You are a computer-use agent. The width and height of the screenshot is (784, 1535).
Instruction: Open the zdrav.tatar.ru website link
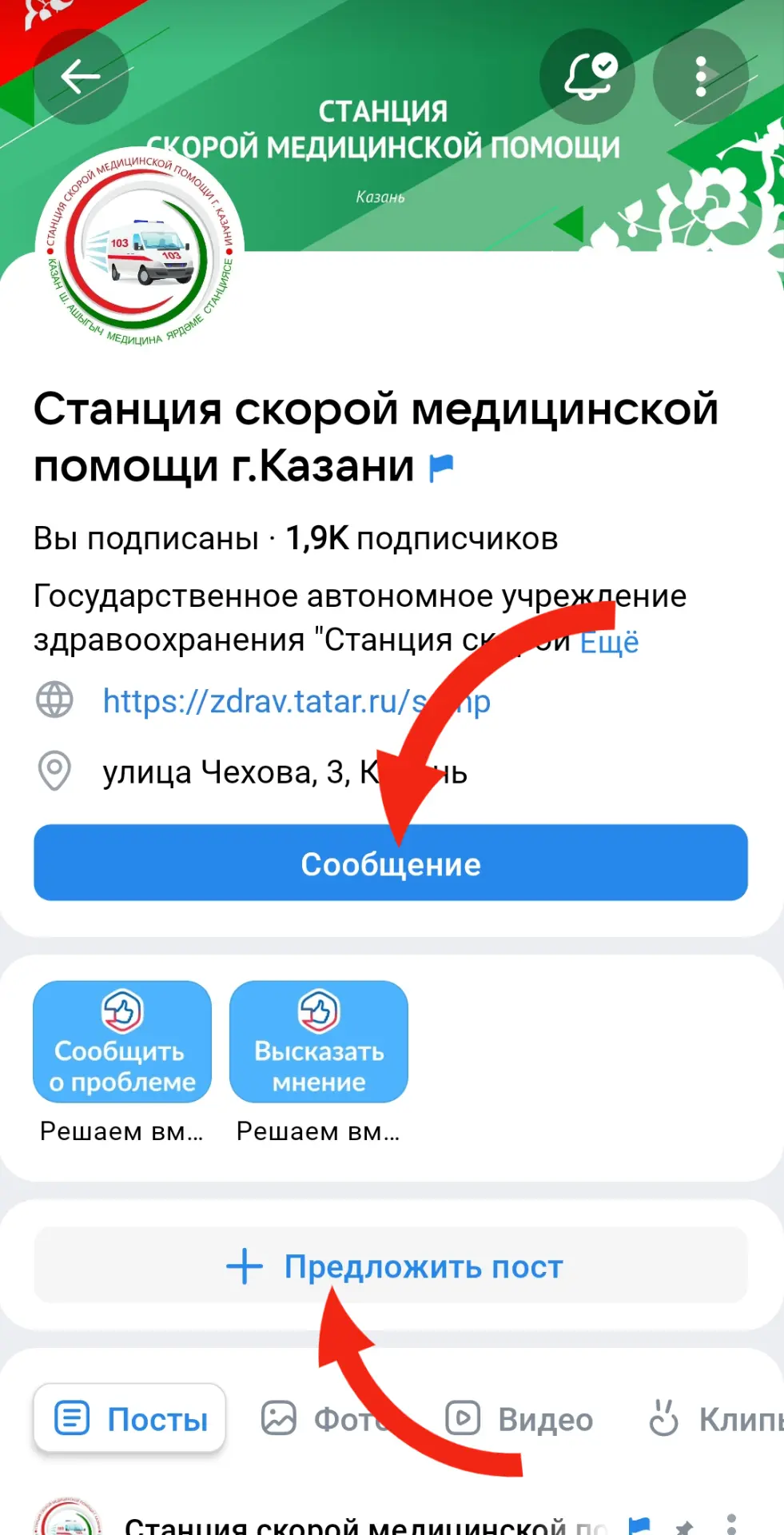(296, 701)
